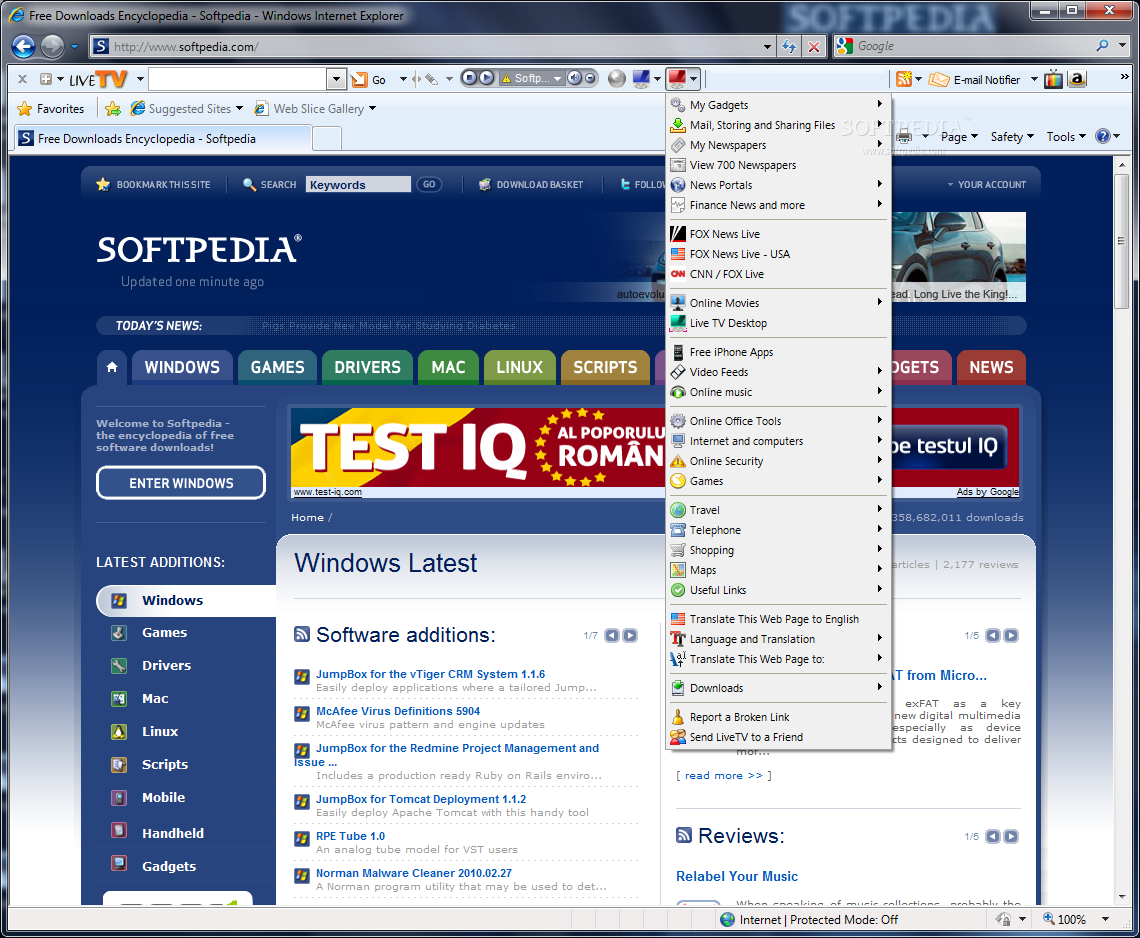This screenshot has height=938, width=1140.
Task: Play the LiveTV radio player
Action: pyautogui.click(x=487, y=78)
